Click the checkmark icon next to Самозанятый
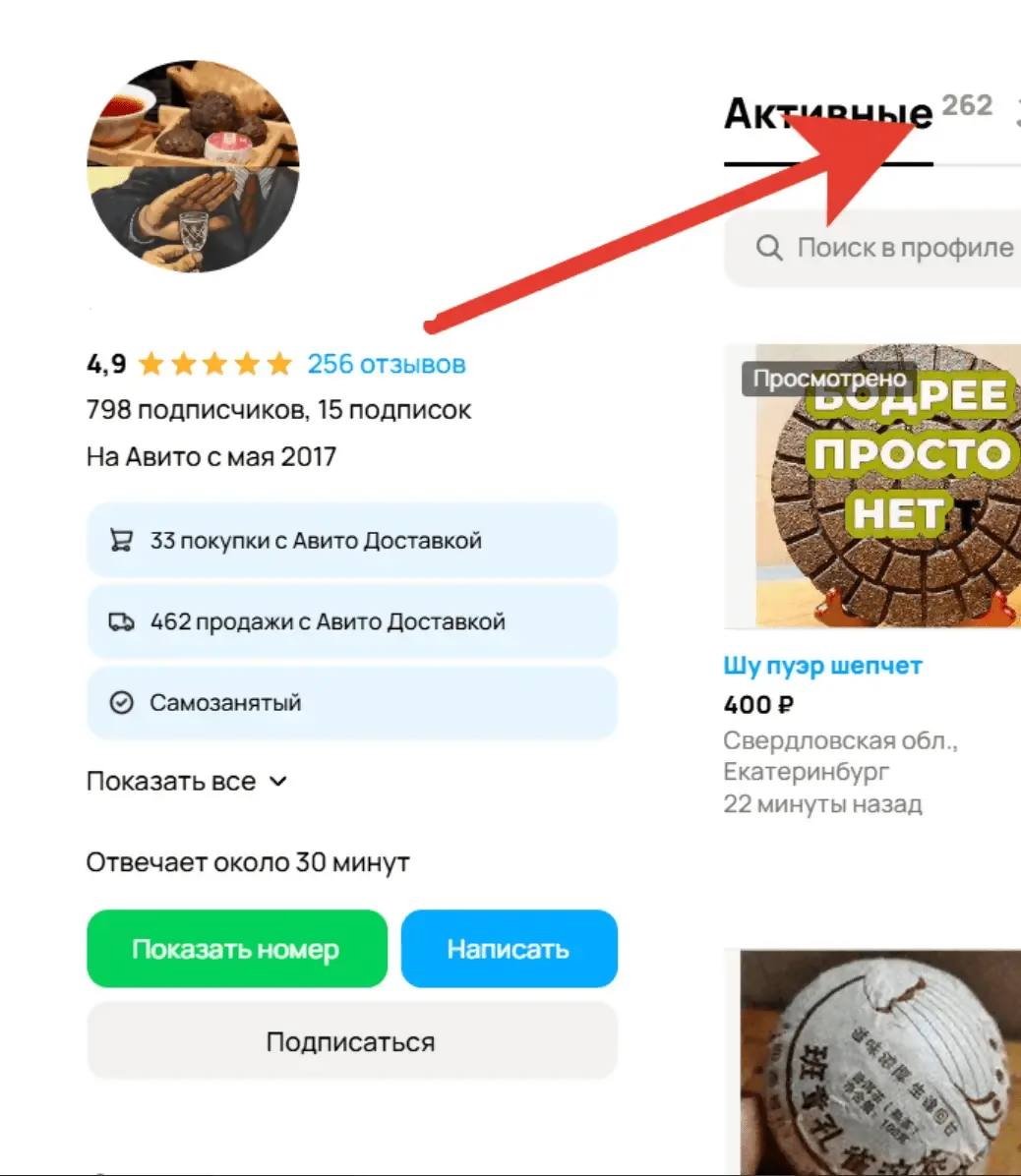The height and width of the screenshot is (1176, 1021). (x=122, y=703)
